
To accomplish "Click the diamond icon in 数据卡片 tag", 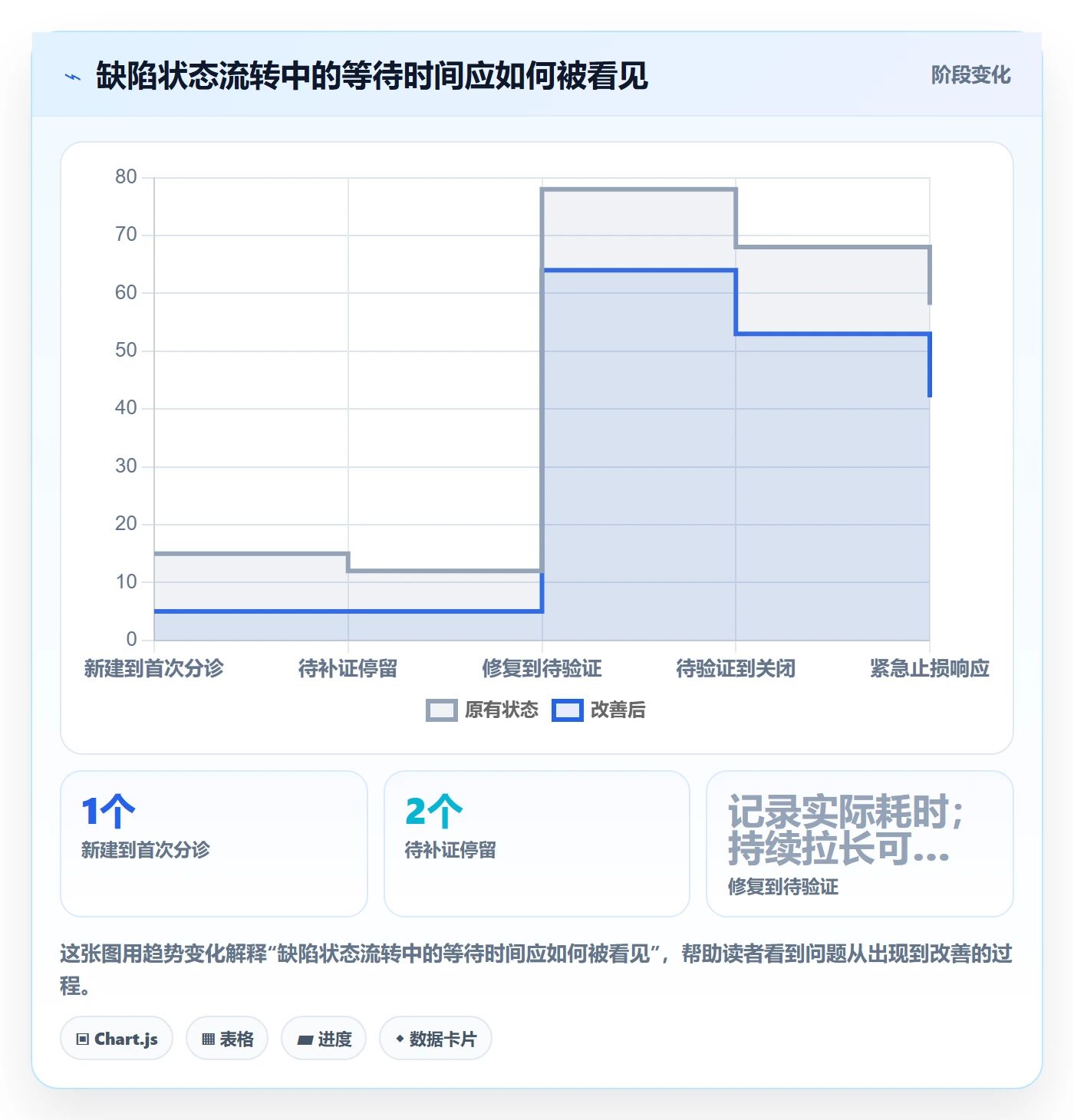I will pos(400,1039).
